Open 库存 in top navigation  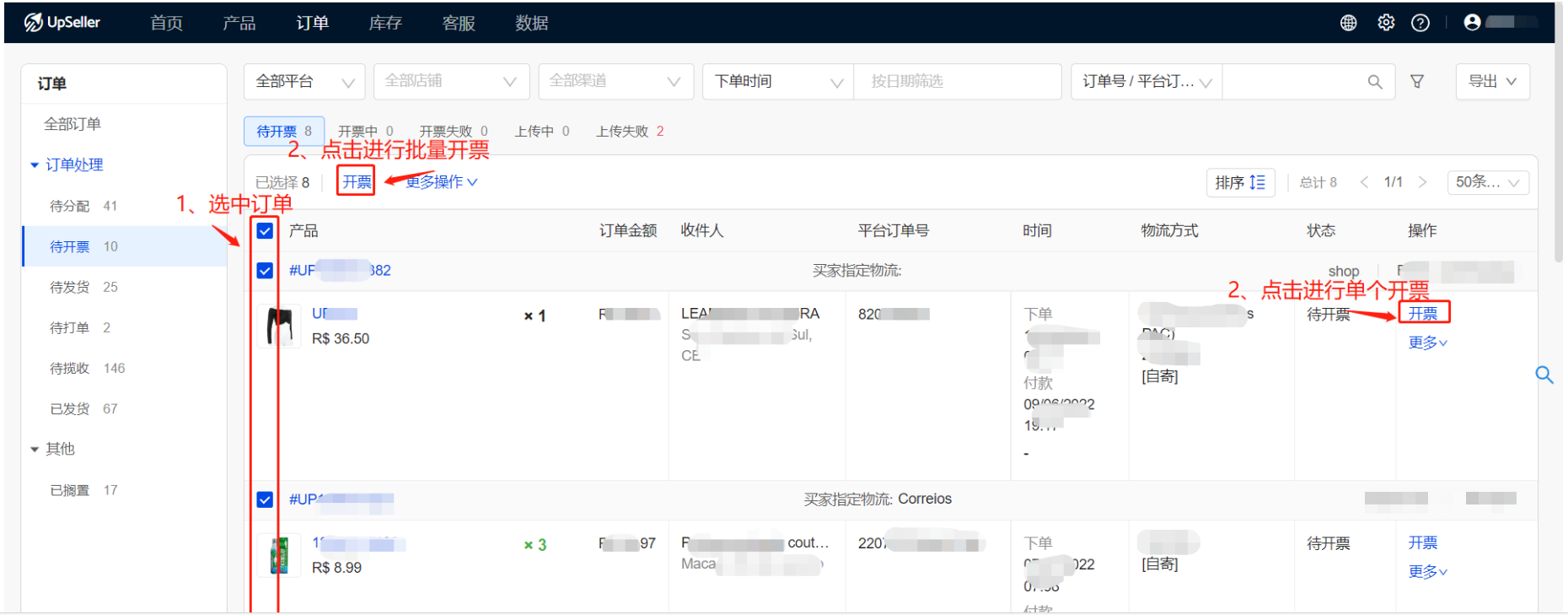click(385, 23)
